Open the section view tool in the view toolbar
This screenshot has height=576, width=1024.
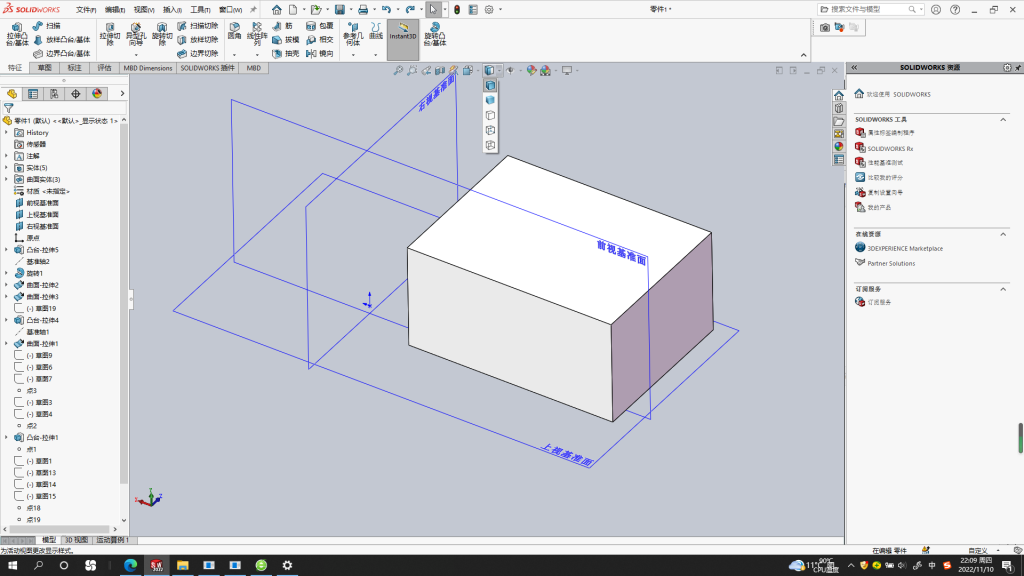click(440, 71)
